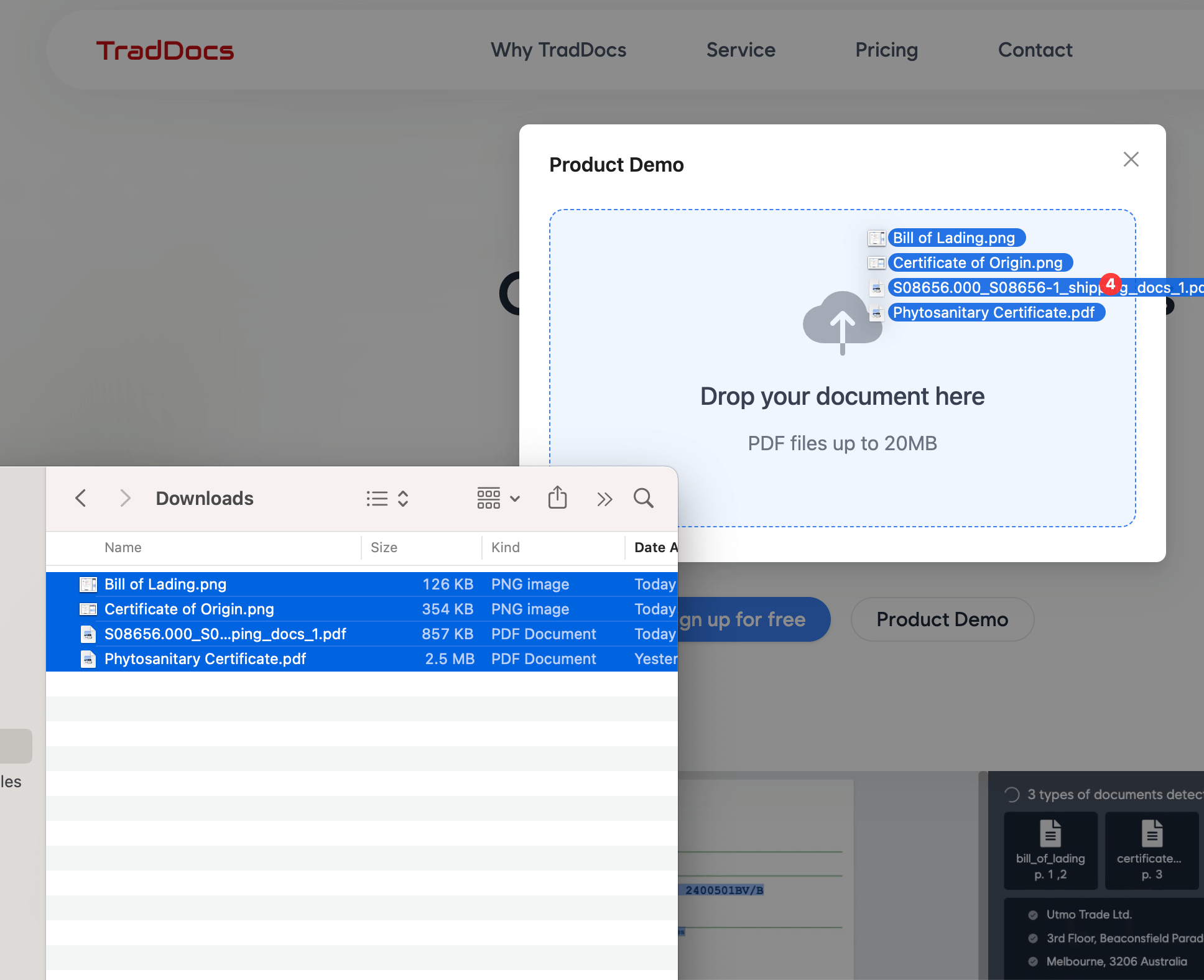The image size is (1204, 980).
Task: Open the Share icon in the Downloads window
Action: tap(557, 497)
